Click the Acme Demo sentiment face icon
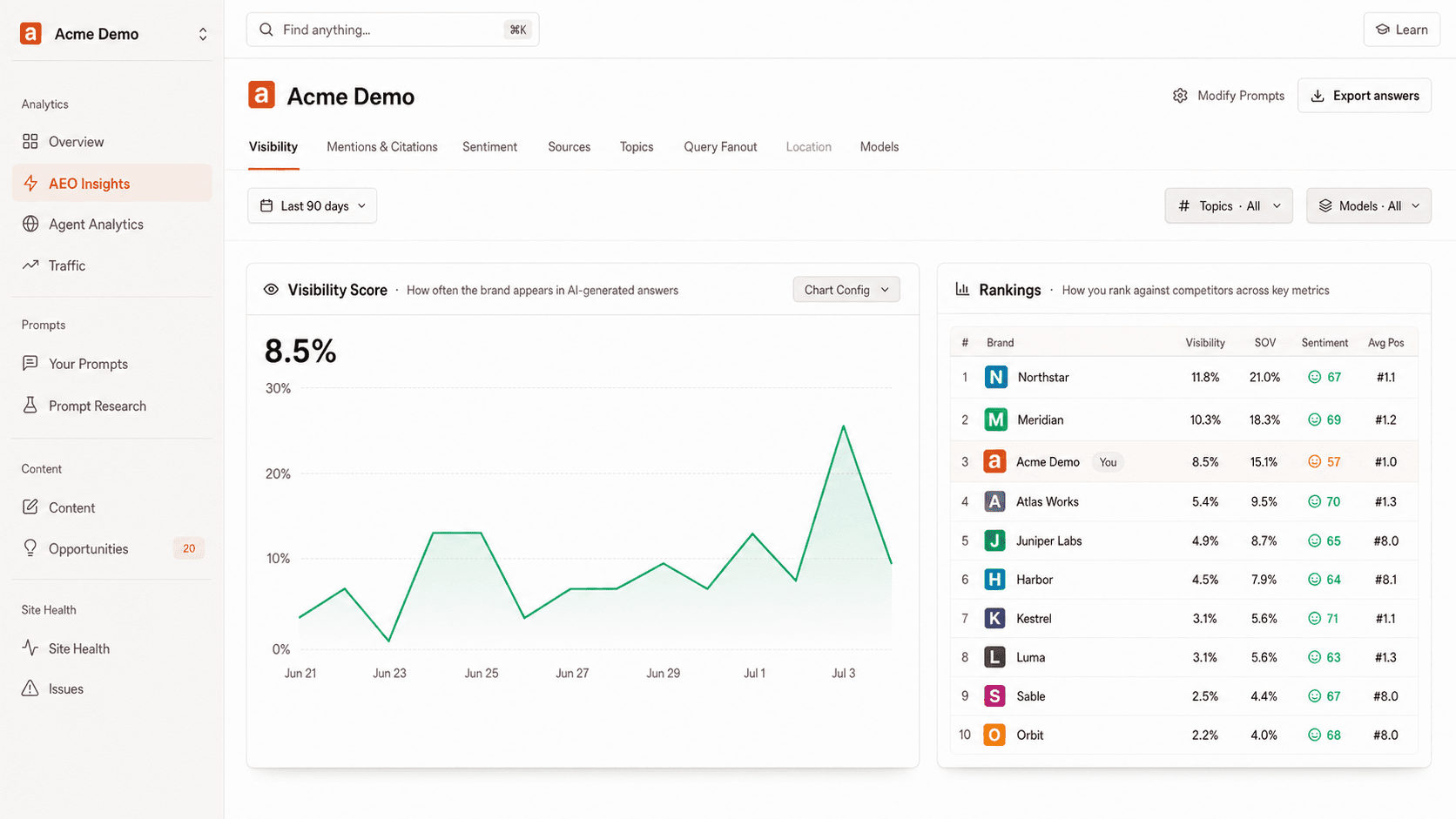 tap(1315, 461)
